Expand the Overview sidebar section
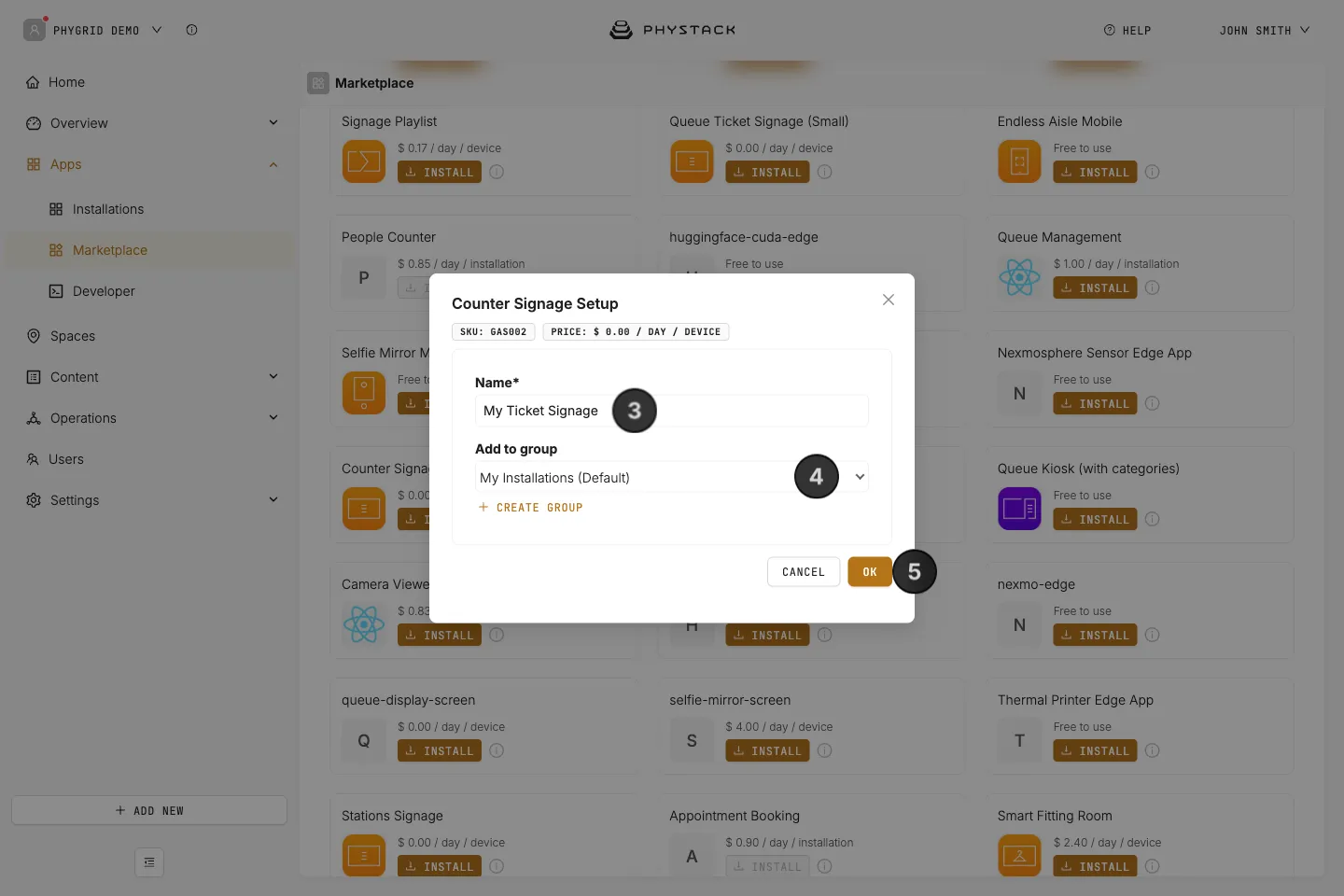Viewport: 1344px width, 896px height. (273, 122)
